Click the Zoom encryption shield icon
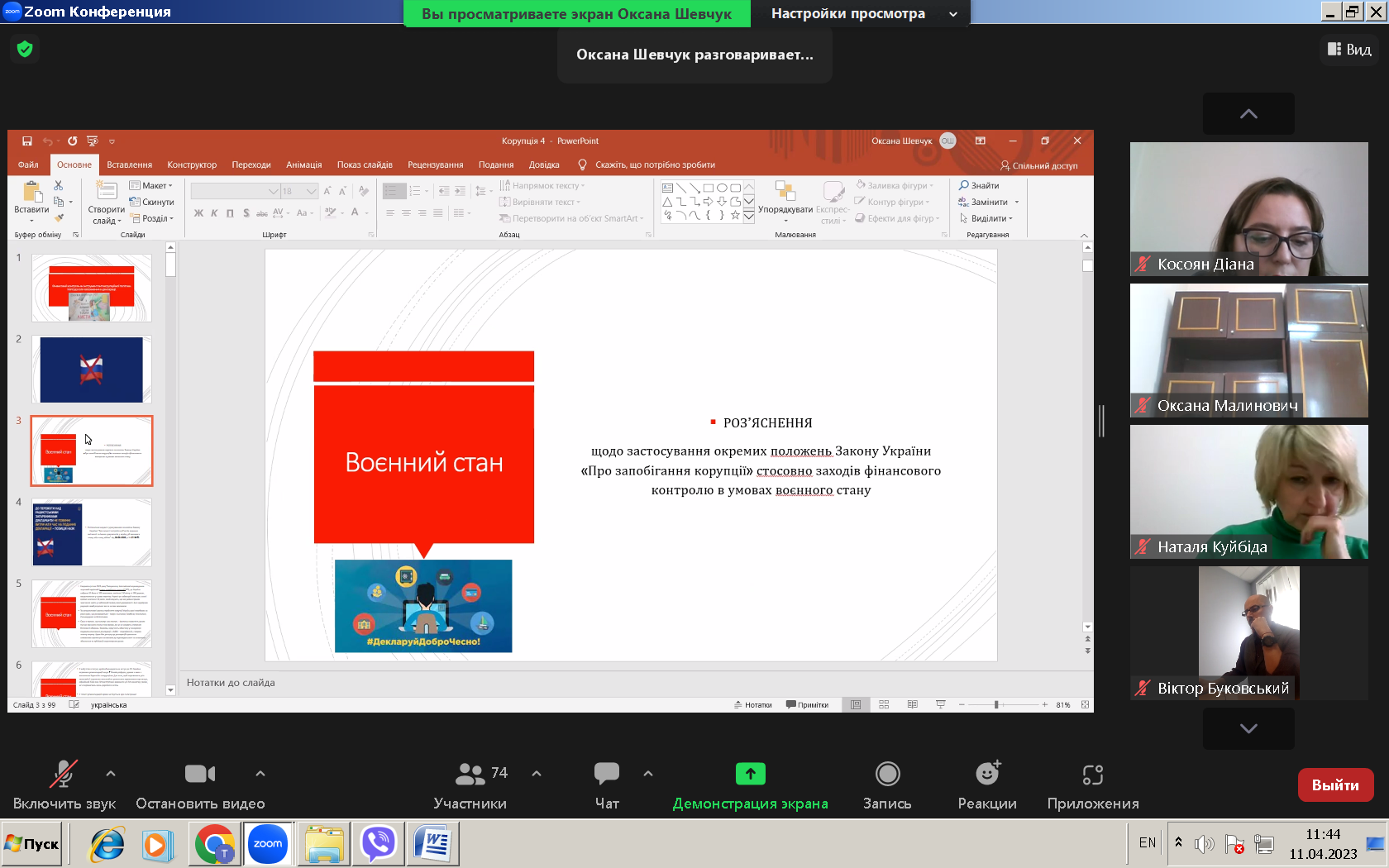 25,50
